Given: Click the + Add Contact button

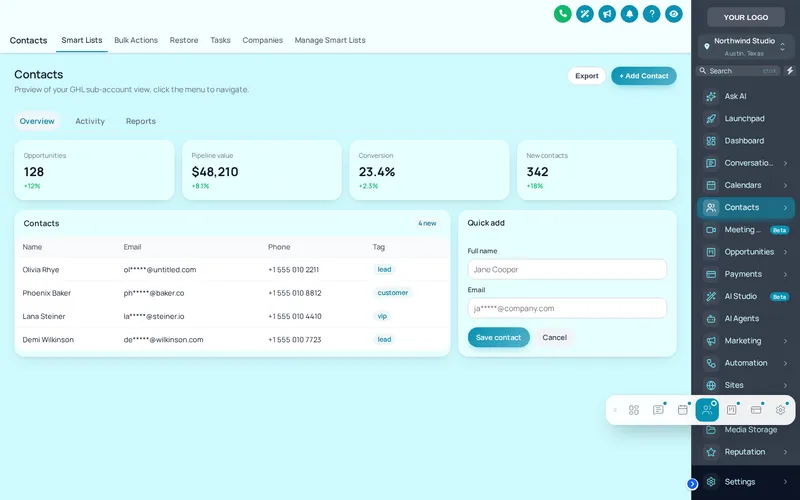Looking at the screenshot, I should [x=644, y=76].
